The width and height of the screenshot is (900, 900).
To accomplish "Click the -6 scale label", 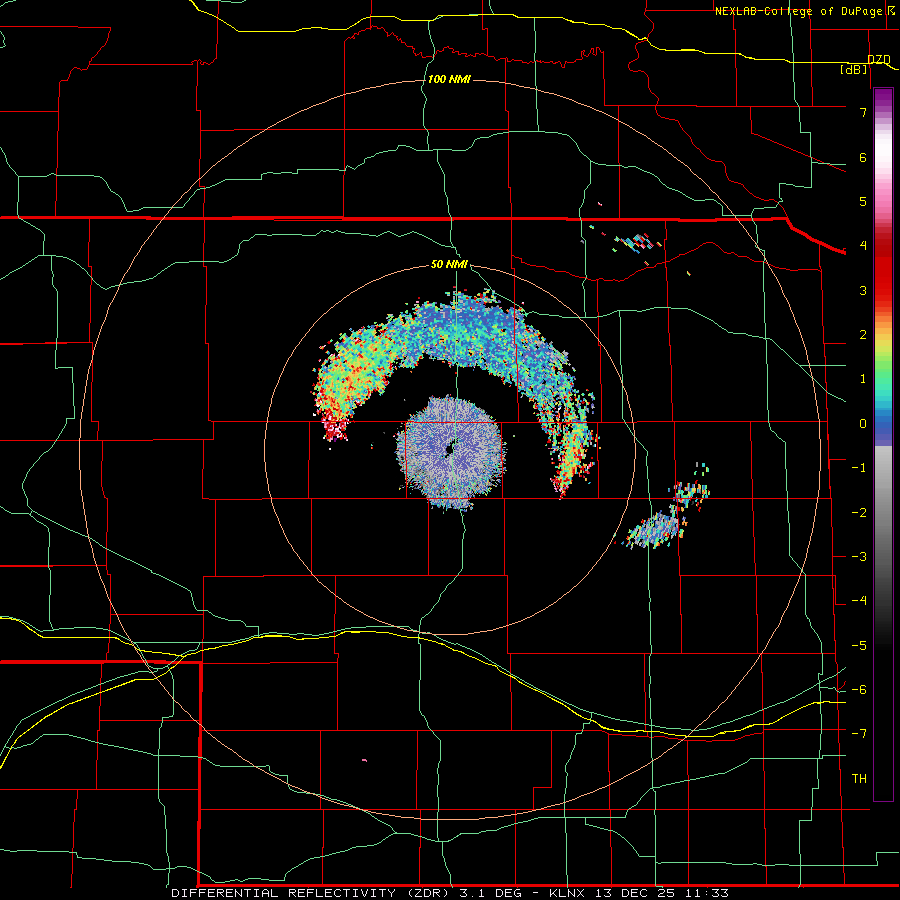I will point(859,690).
